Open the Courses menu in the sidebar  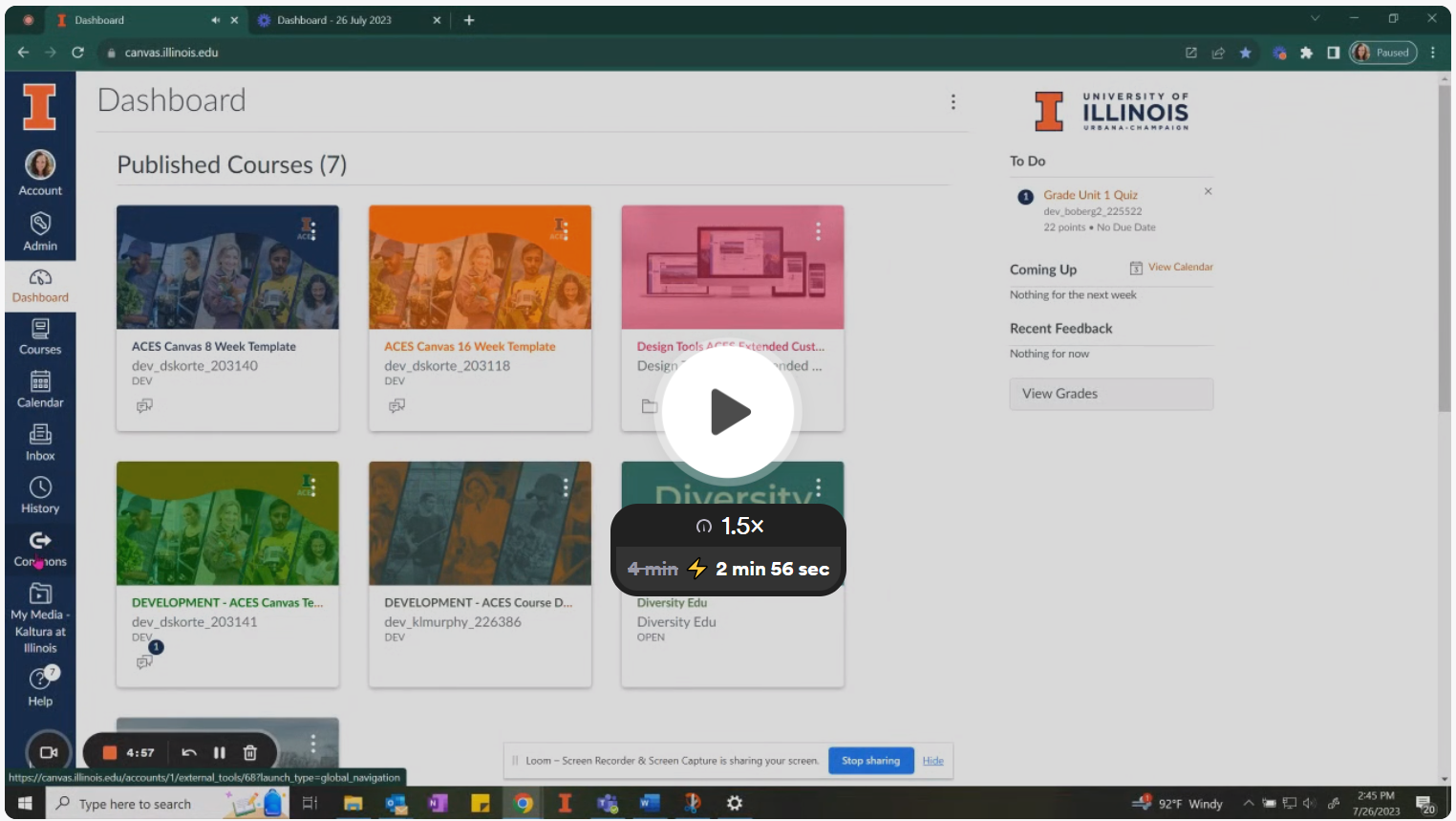click(40, 337)
